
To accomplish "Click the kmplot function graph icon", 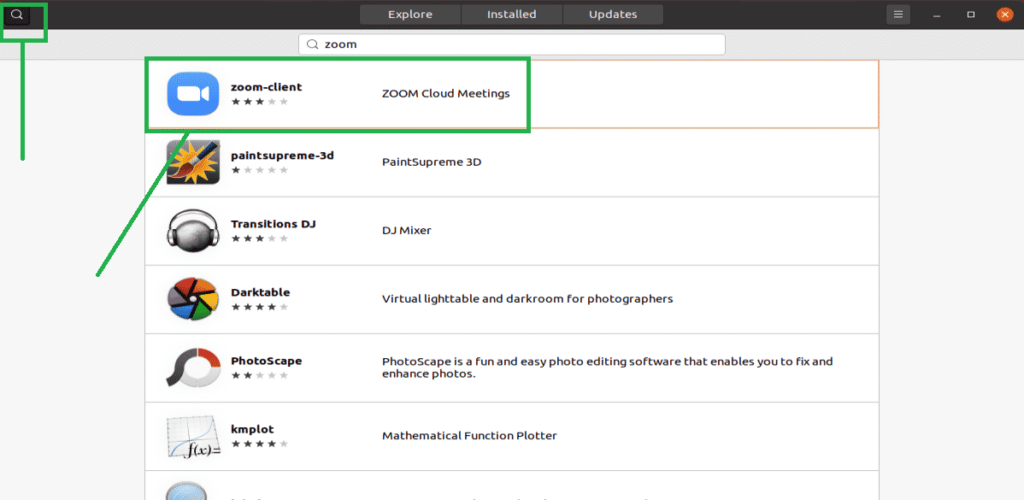I will tap(193, 436).
